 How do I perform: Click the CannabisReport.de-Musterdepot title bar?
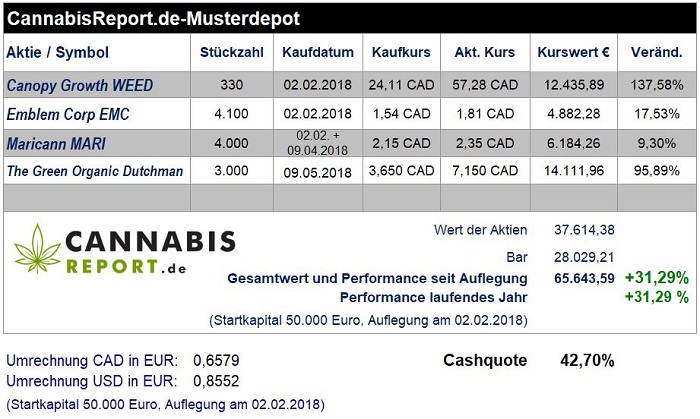350,18
